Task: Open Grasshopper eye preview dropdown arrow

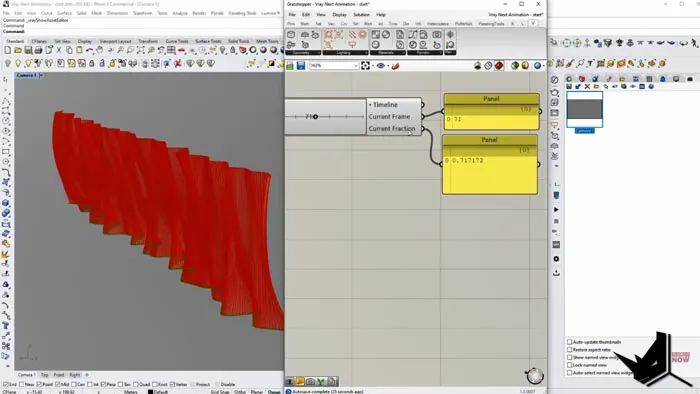Action: (388, 66)
